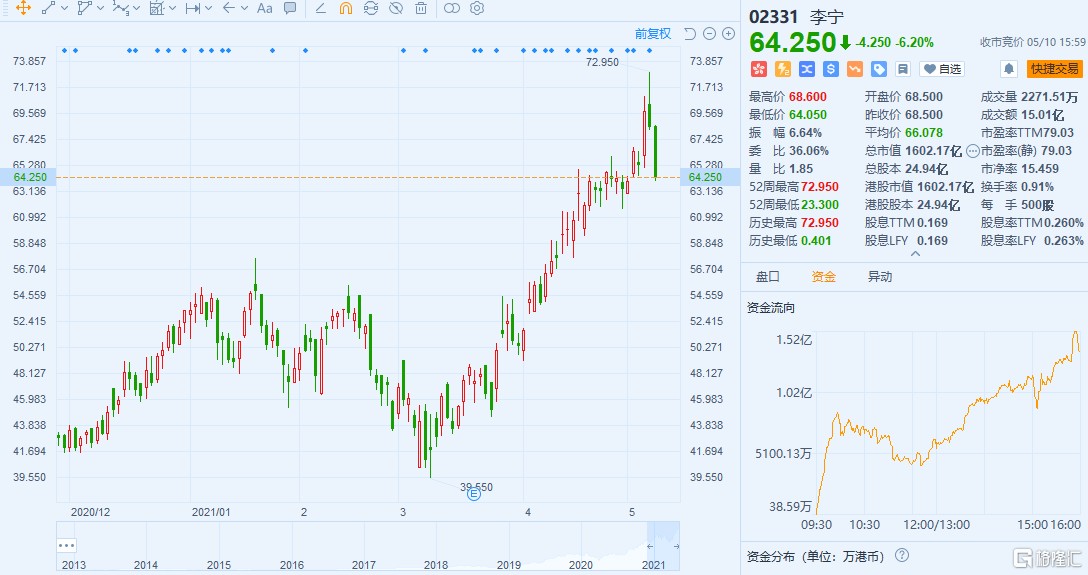Image resolution: width=1088 pixels, height=575 pixels.
Task: Undo chart view with reset arrow
Action: [x=690, y=34]
